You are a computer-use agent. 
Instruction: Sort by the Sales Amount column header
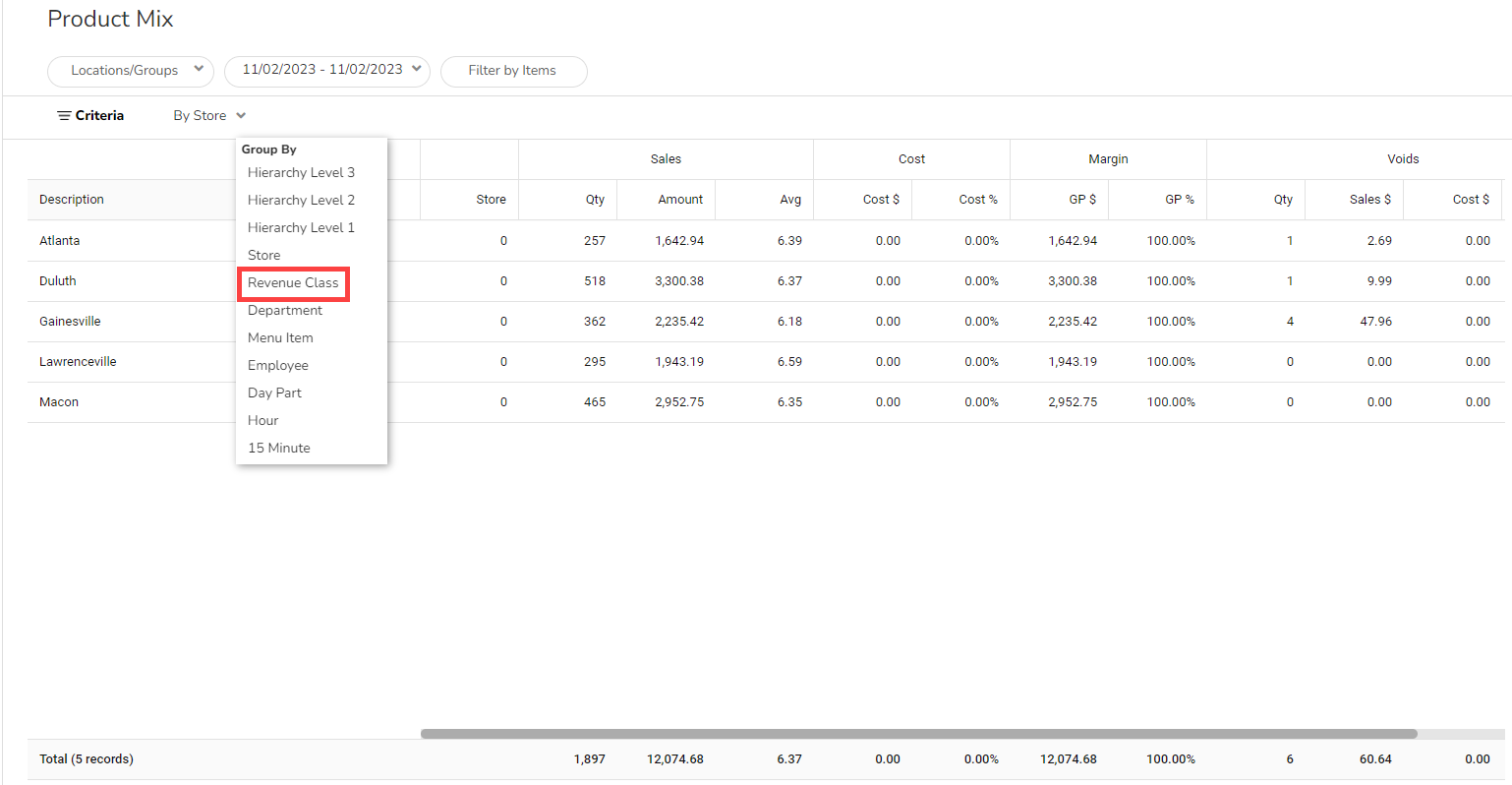(x=680, y=200)
